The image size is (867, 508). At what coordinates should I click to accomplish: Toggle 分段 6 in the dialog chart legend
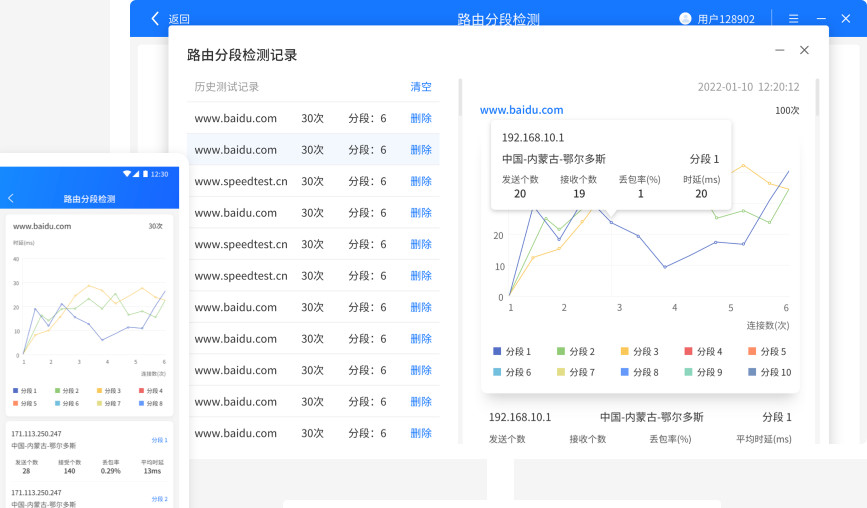pyautogui.click(x=512, y=372)
